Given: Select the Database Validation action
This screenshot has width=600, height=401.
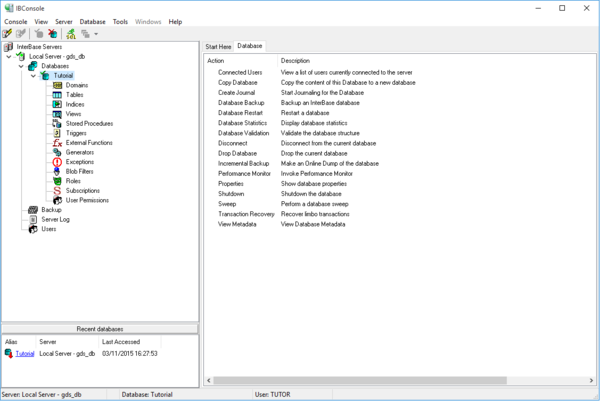Looking at the screenshot, I should click(x=243, y=133).
